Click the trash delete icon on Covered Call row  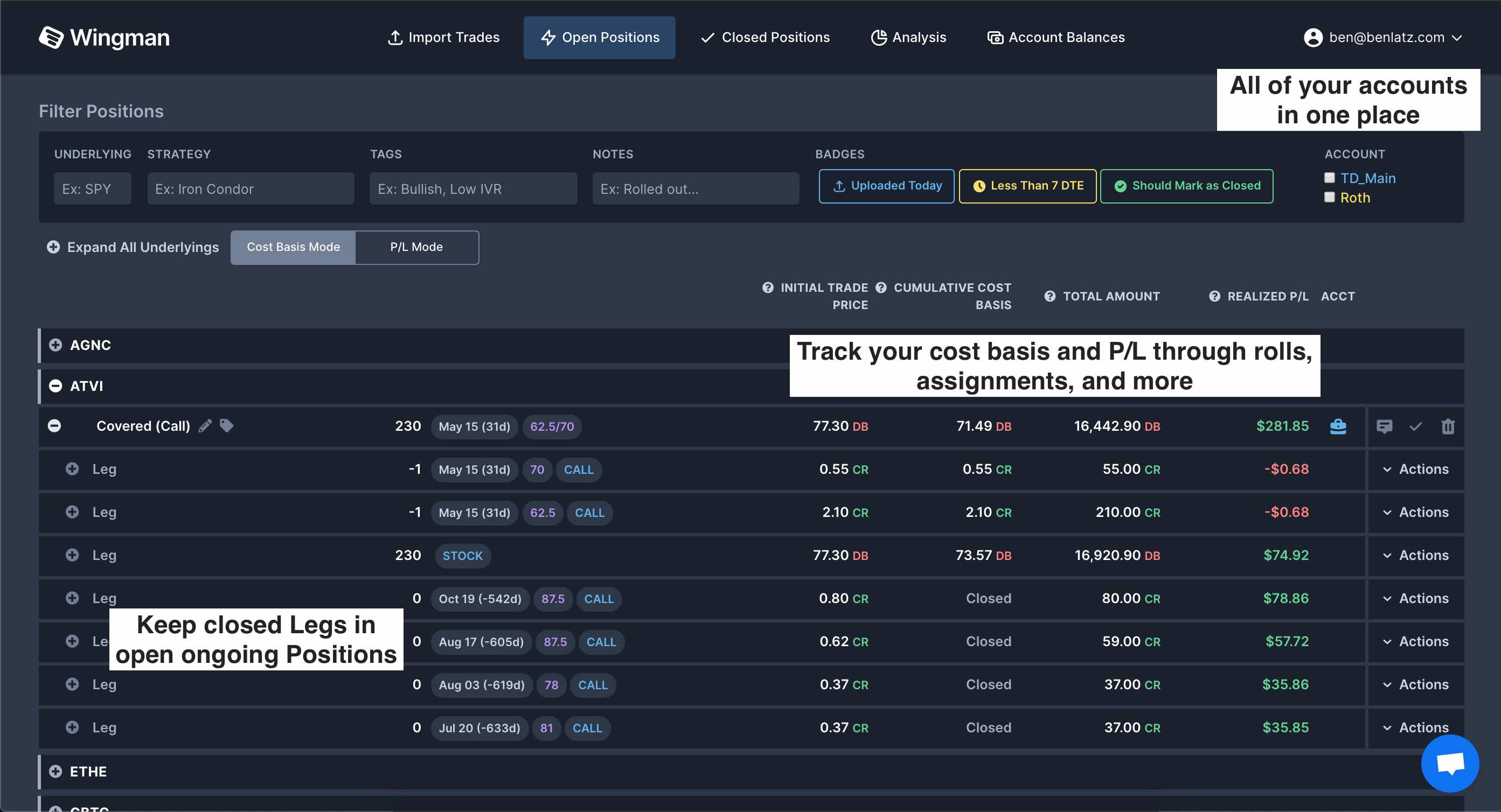pos(1448,426)
